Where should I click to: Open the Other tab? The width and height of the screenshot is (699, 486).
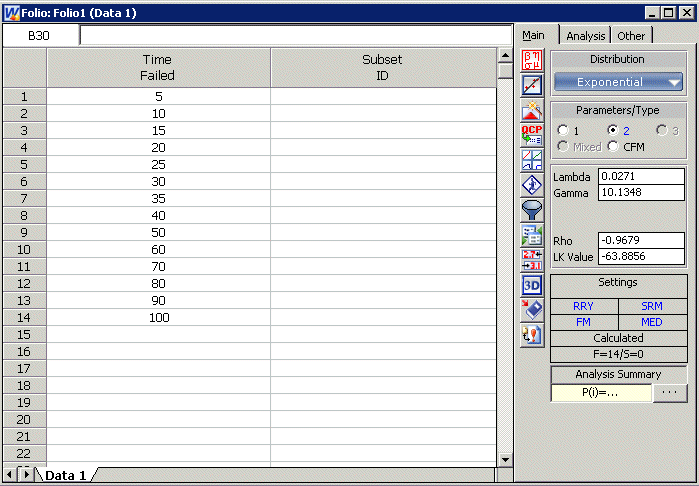pyautogui.click(x=631, y=36)
